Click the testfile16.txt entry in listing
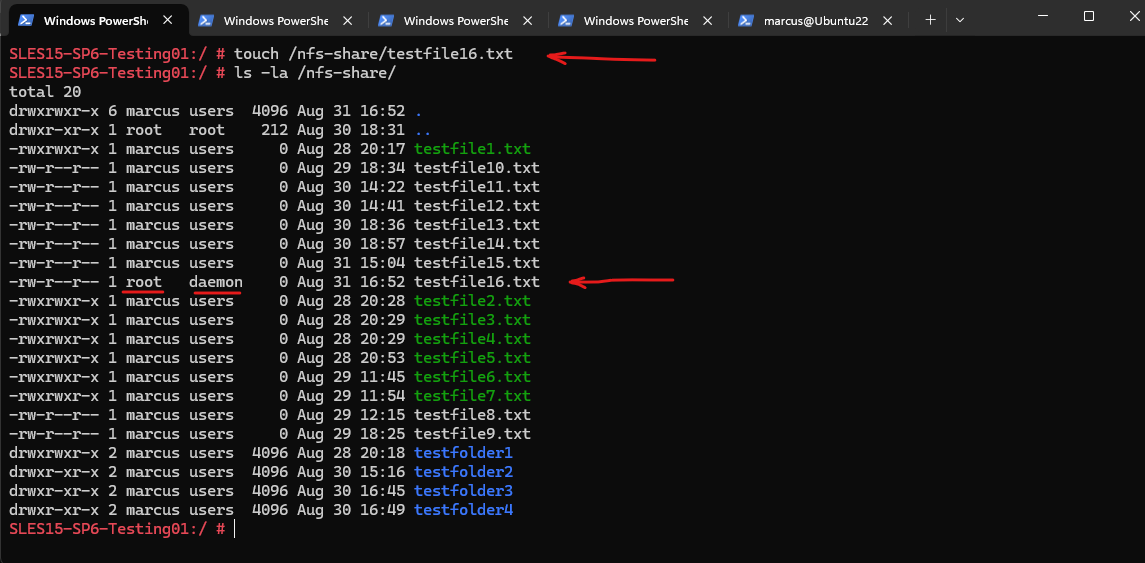The image size is (1145, 563). coord(476,282)
